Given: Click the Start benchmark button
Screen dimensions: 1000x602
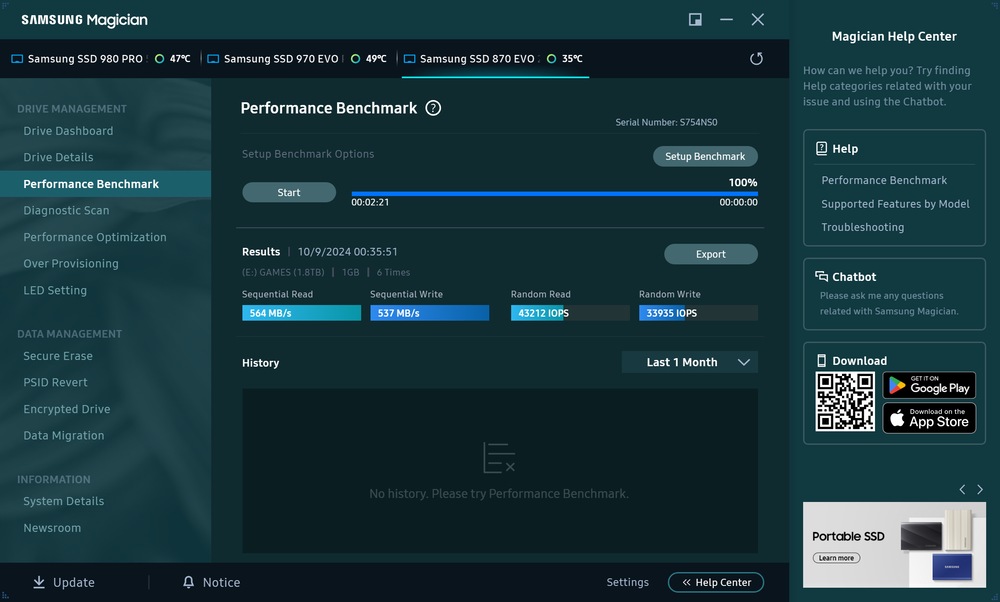Looking at the screenshot, I should tap(289, 192).
